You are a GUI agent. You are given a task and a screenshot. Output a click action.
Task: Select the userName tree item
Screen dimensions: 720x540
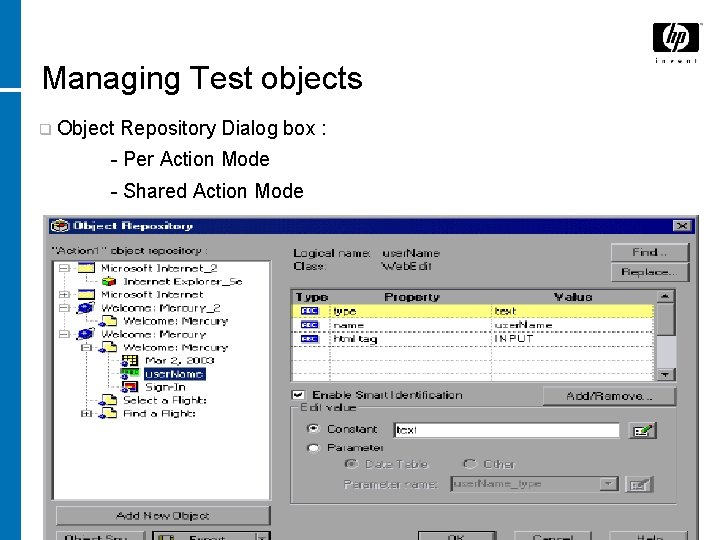pyautogui.click(x=174, y=374)
